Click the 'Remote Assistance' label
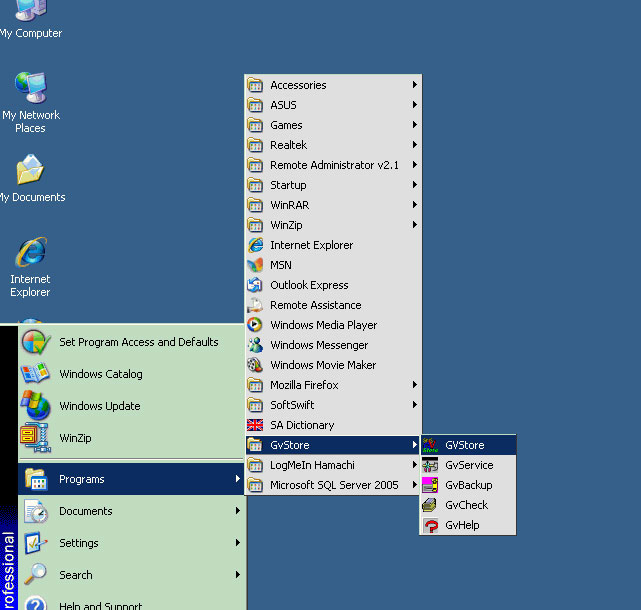The width and height of the screenshot is (641, 610). tap(316, 305)
